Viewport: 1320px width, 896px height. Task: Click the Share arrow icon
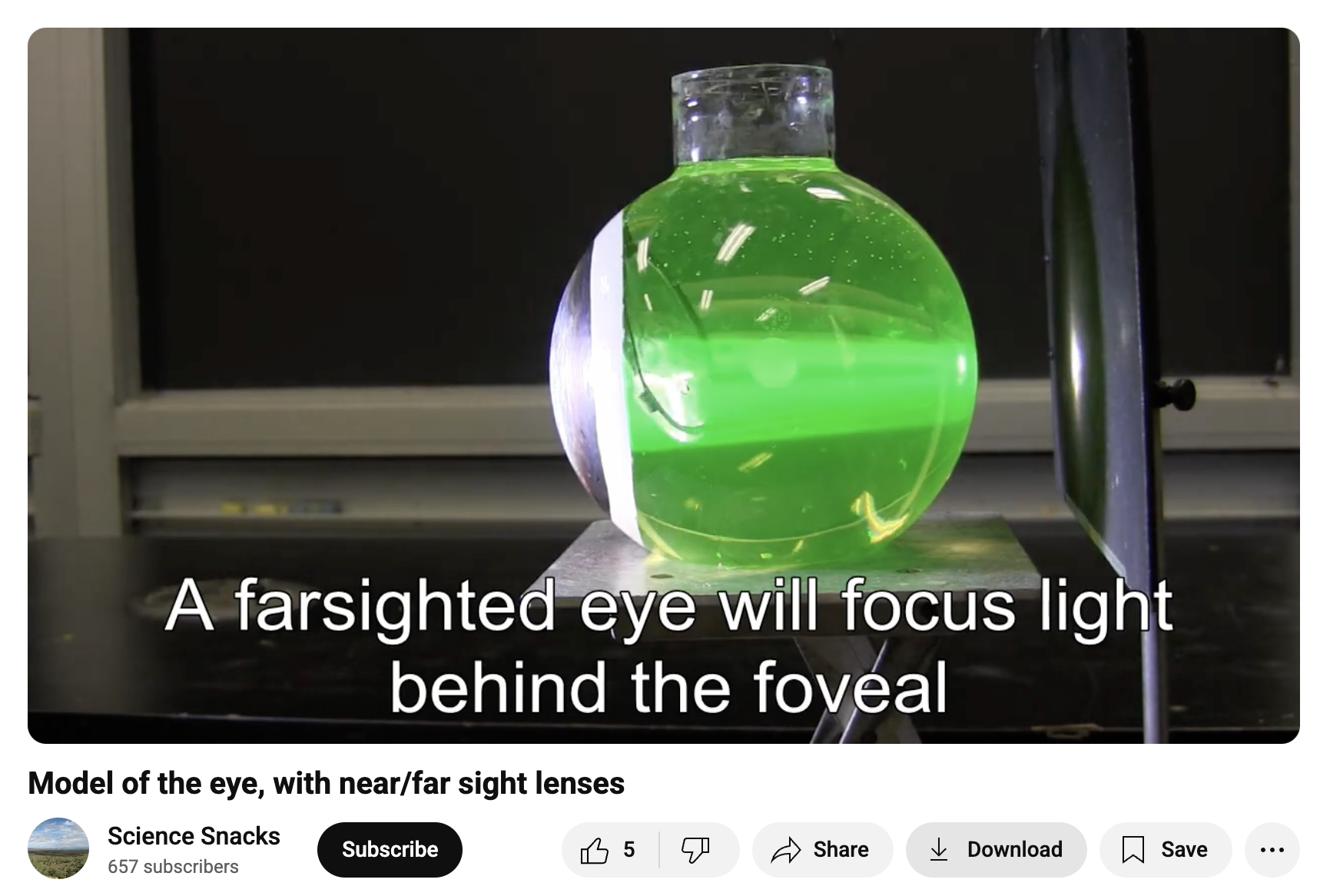pos(786,850)
